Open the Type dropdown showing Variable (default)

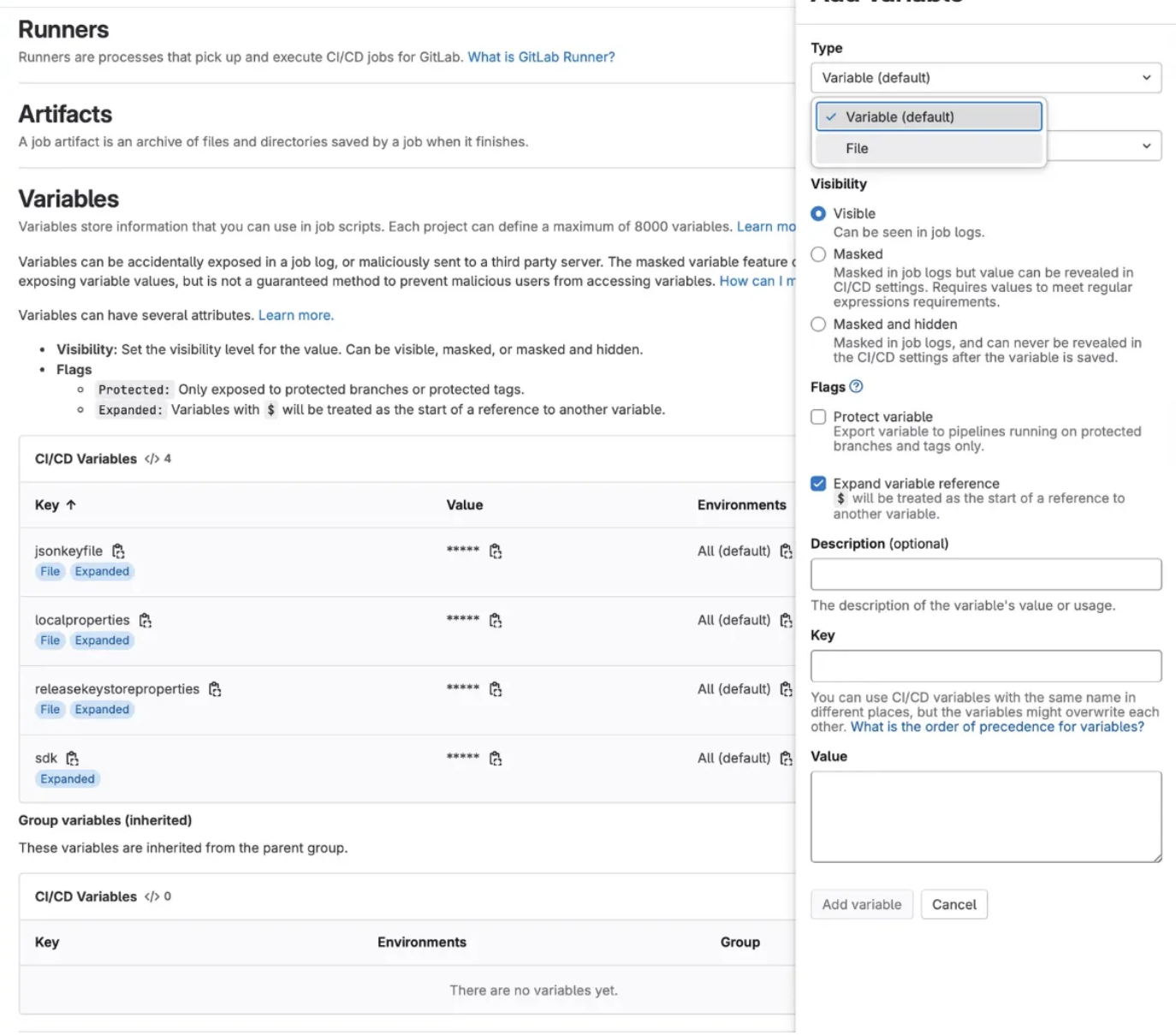click(986, 78)
